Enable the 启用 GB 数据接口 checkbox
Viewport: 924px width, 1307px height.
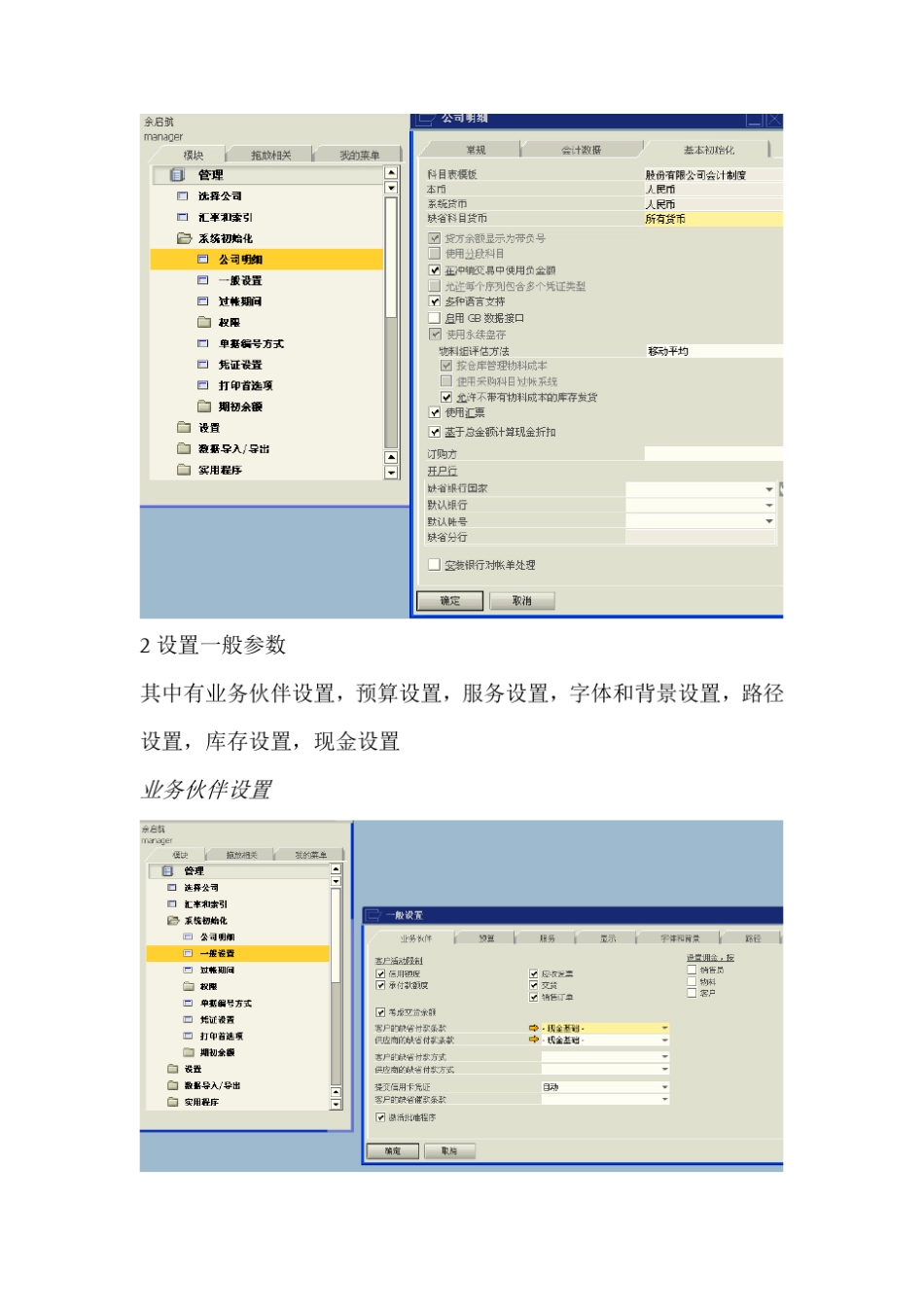pos(435,318)
